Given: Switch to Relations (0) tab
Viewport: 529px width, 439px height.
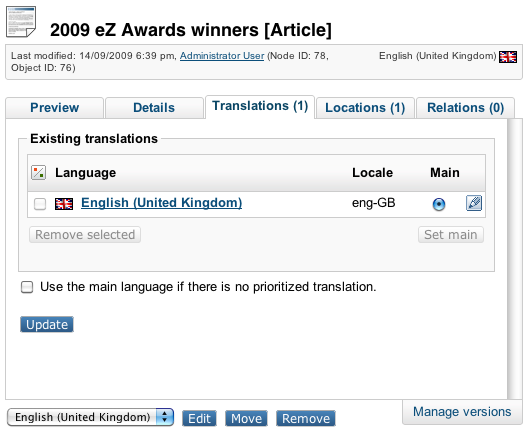Looking at the screenshot, I should [x=465, y=108].
